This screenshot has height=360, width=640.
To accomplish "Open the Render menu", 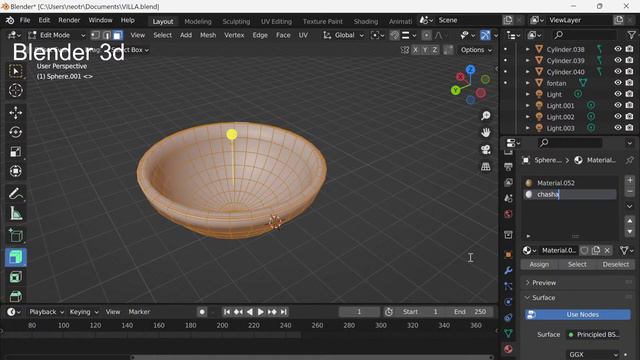I will (x=69, y=20).
